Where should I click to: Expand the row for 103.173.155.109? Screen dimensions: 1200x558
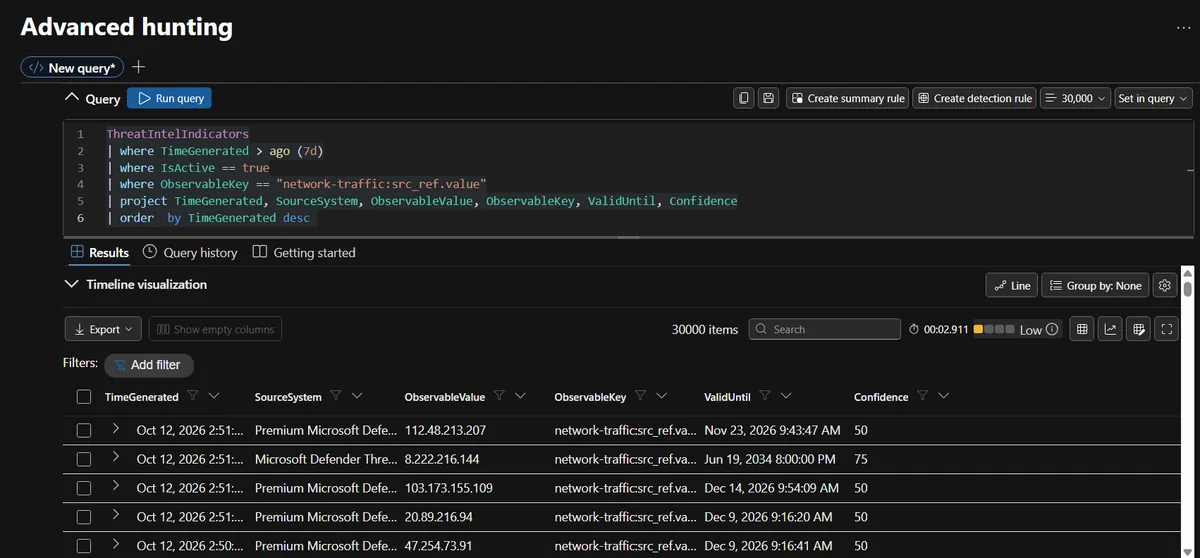click(x=116, y=486)
